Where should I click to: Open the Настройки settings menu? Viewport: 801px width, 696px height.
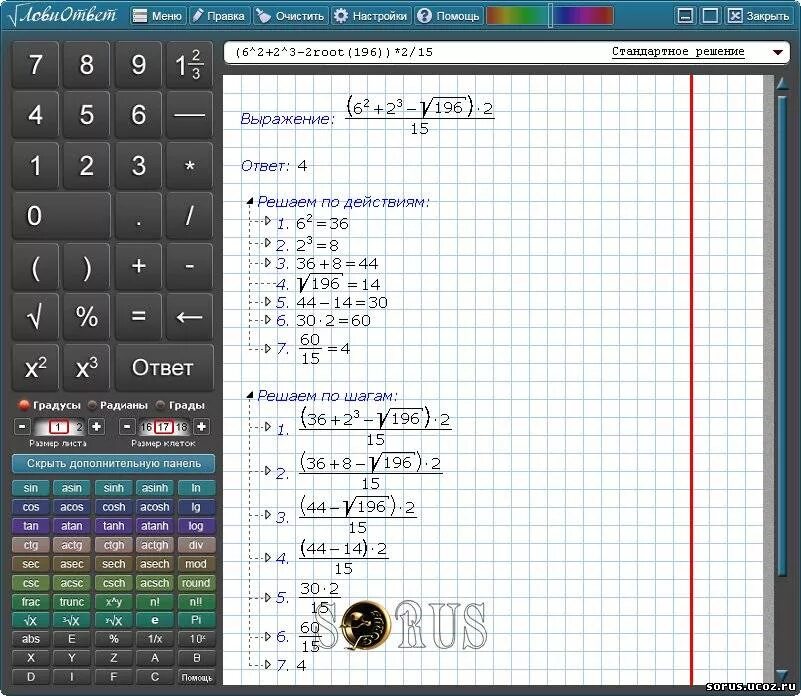pos(371,16)
